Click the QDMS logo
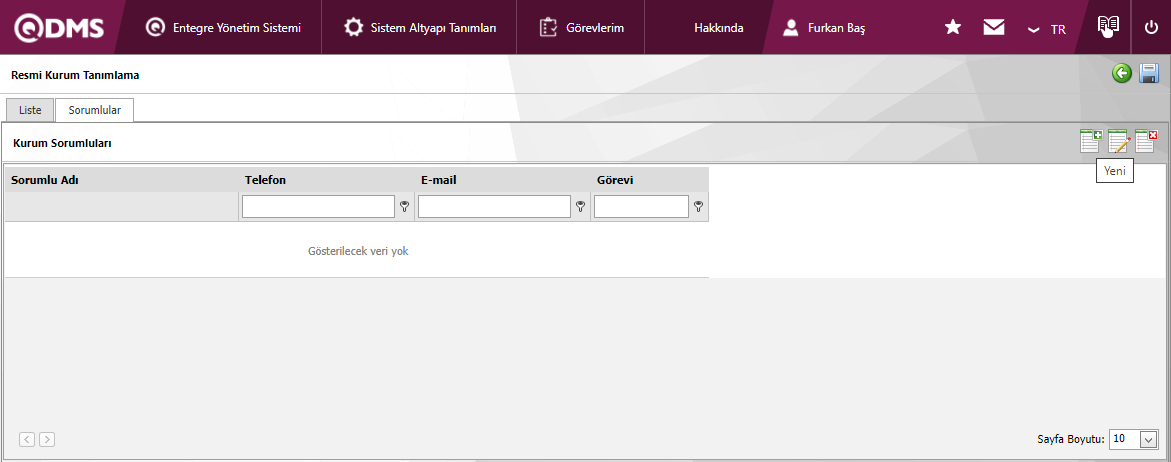The height and width of the screenshot is (462, 1171). coord(59,28)
